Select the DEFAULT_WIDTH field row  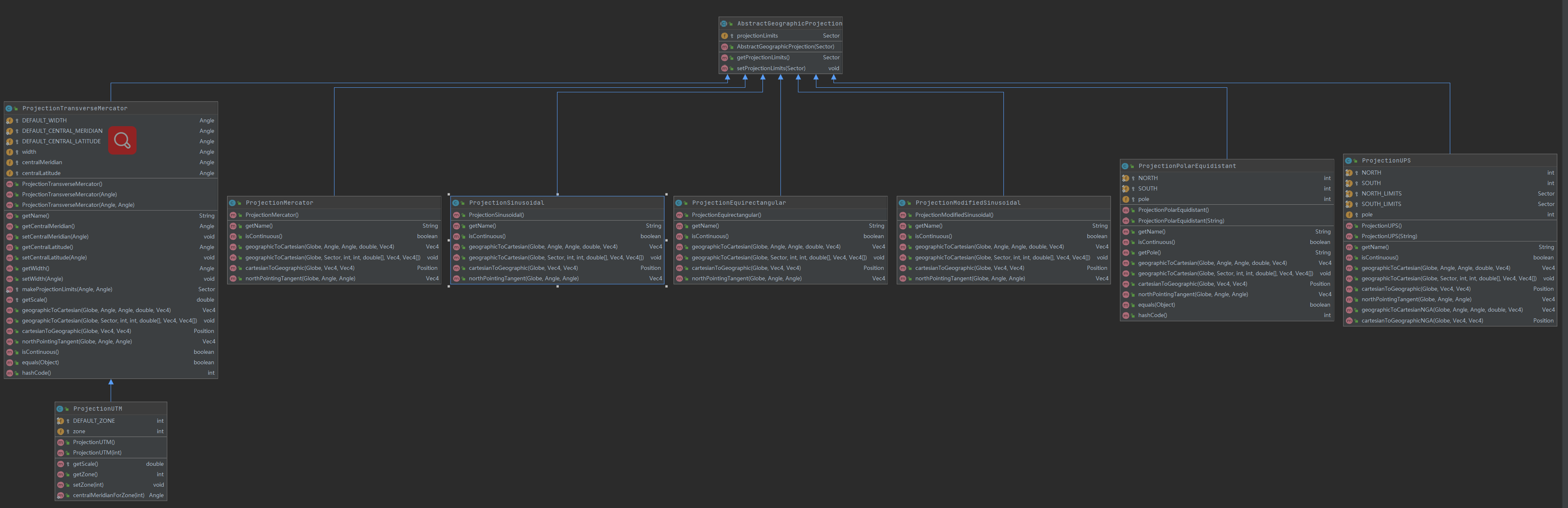(44, 121)
